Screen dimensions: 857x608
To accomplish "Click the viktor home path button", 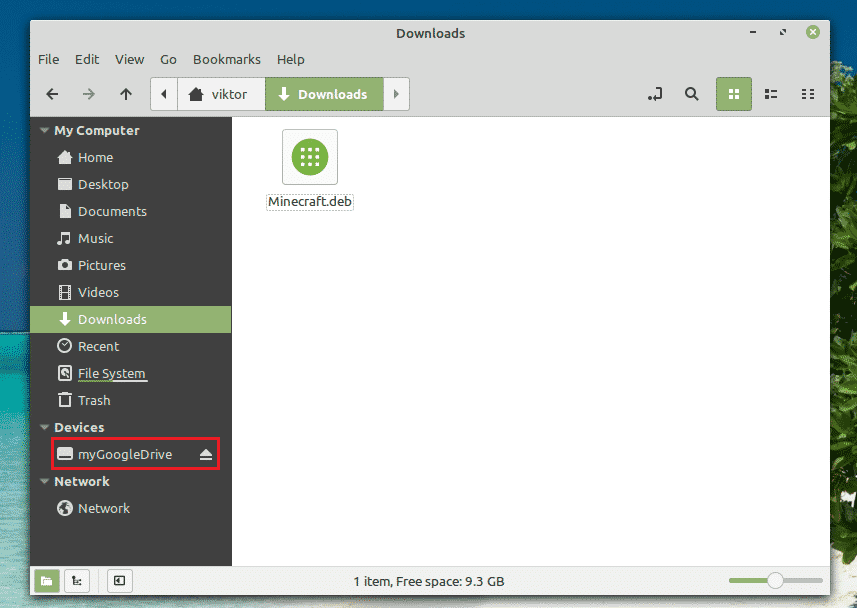I will tap(221, 94).
